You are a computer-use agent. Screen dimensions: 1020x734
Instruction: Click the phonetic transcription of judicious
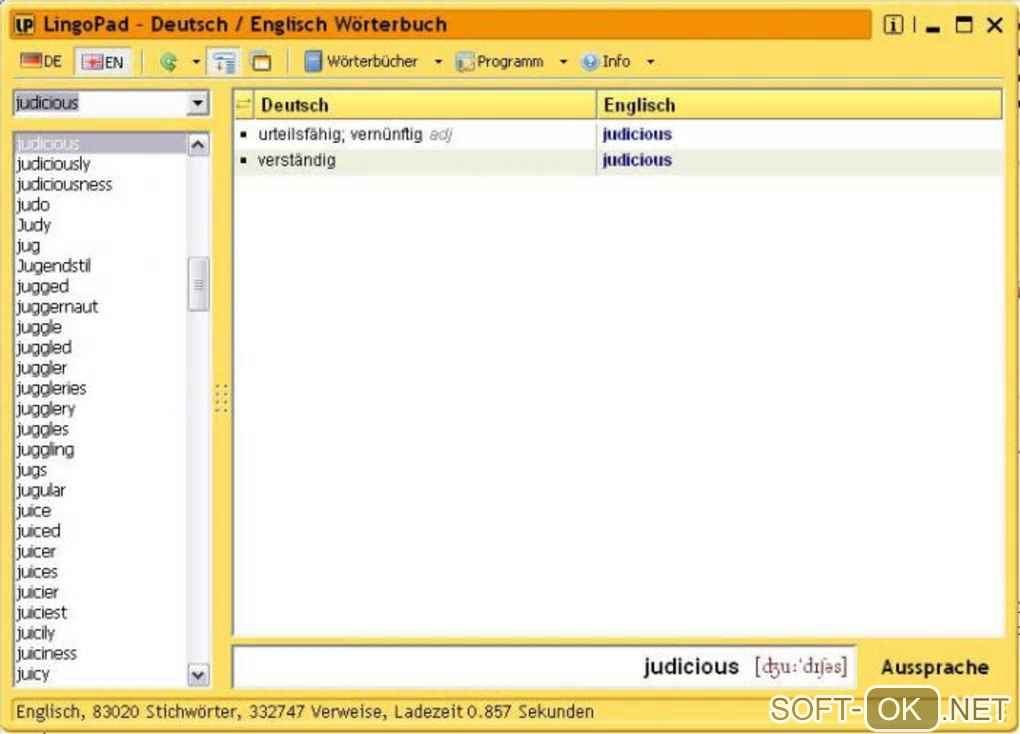coord(801,667)
